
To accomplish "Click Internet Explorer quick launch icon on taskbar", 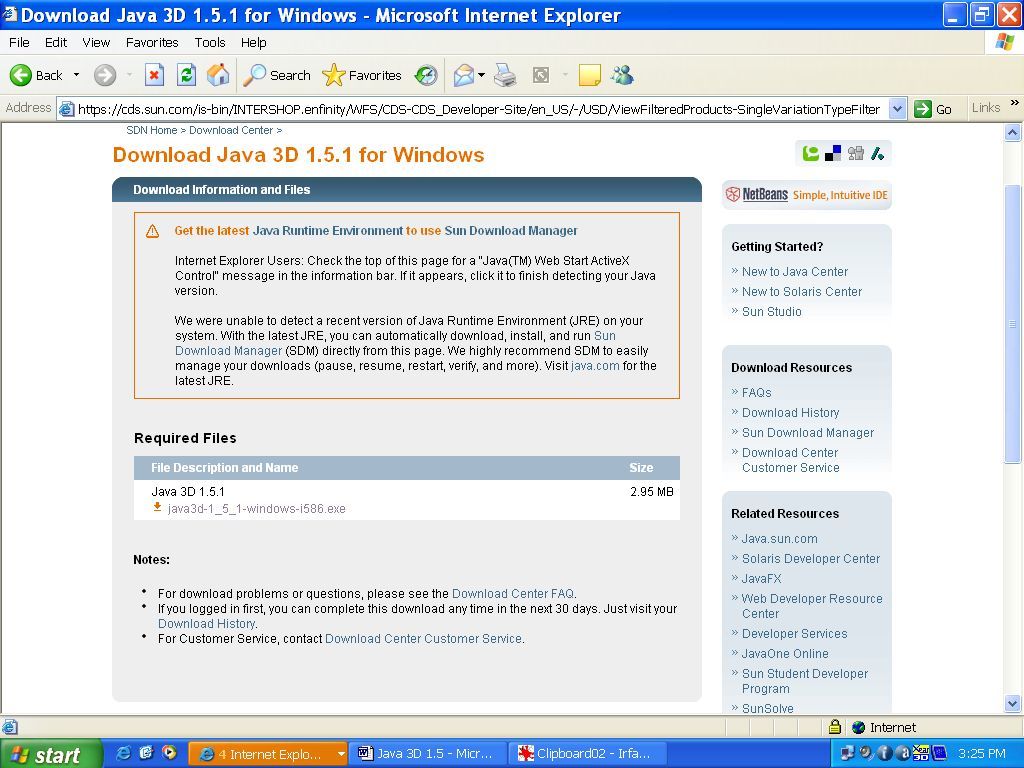I will coord(123,753).
